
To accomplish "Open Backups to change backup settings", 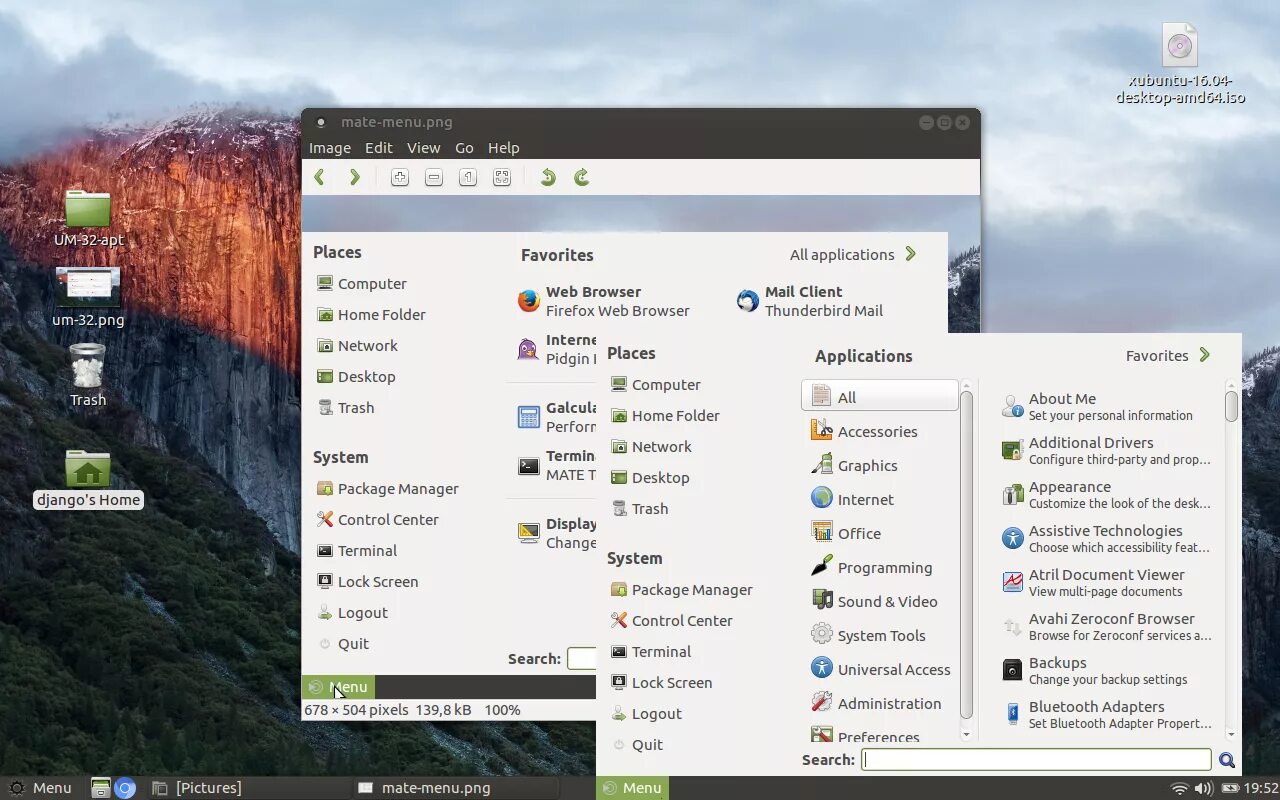I will pyautogui.click(x=1057, y=670).
